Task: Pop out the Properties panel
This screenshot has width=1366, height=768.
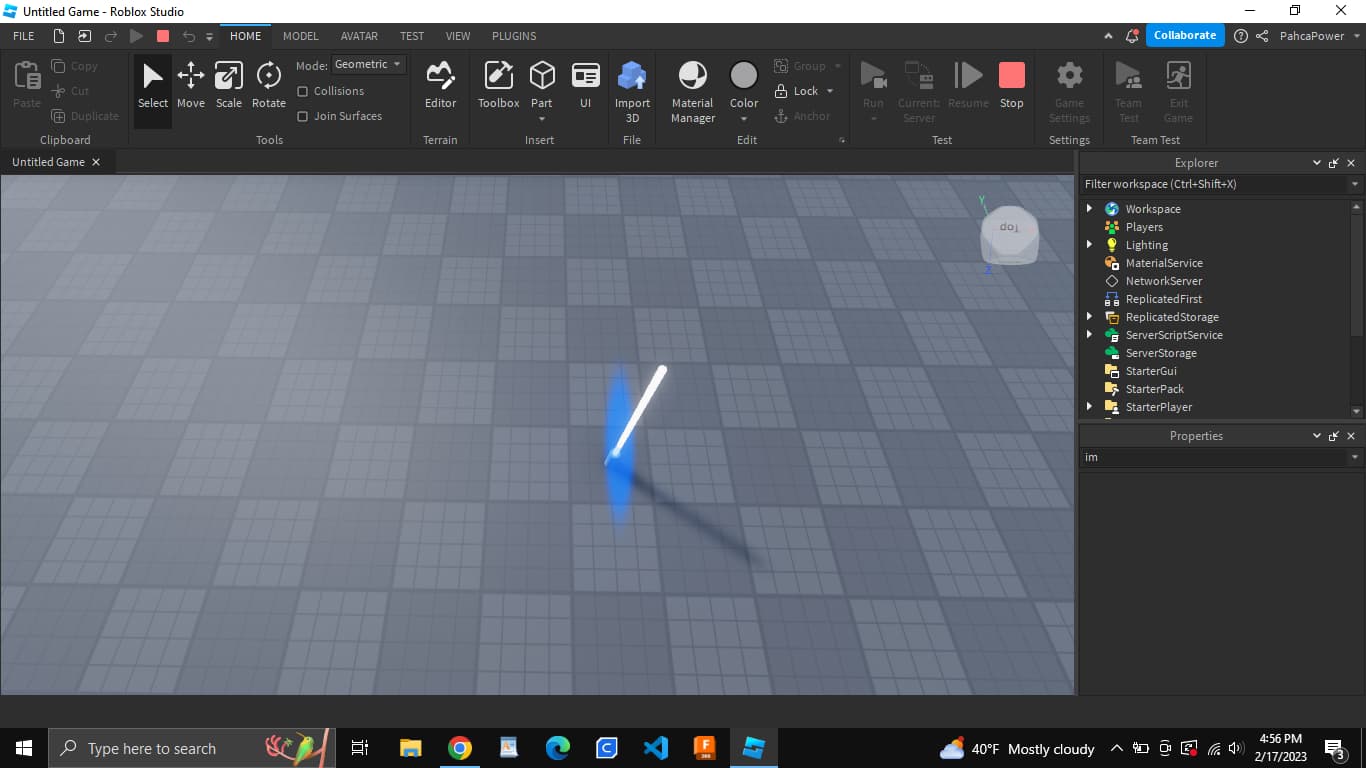Action: coord(1334,436)
